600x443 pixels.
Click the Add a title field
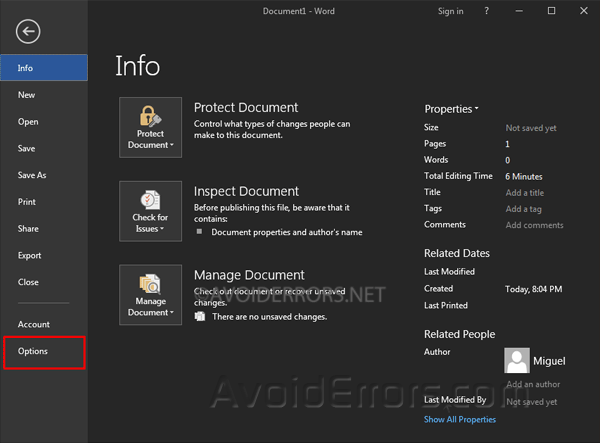click(525, 193)
